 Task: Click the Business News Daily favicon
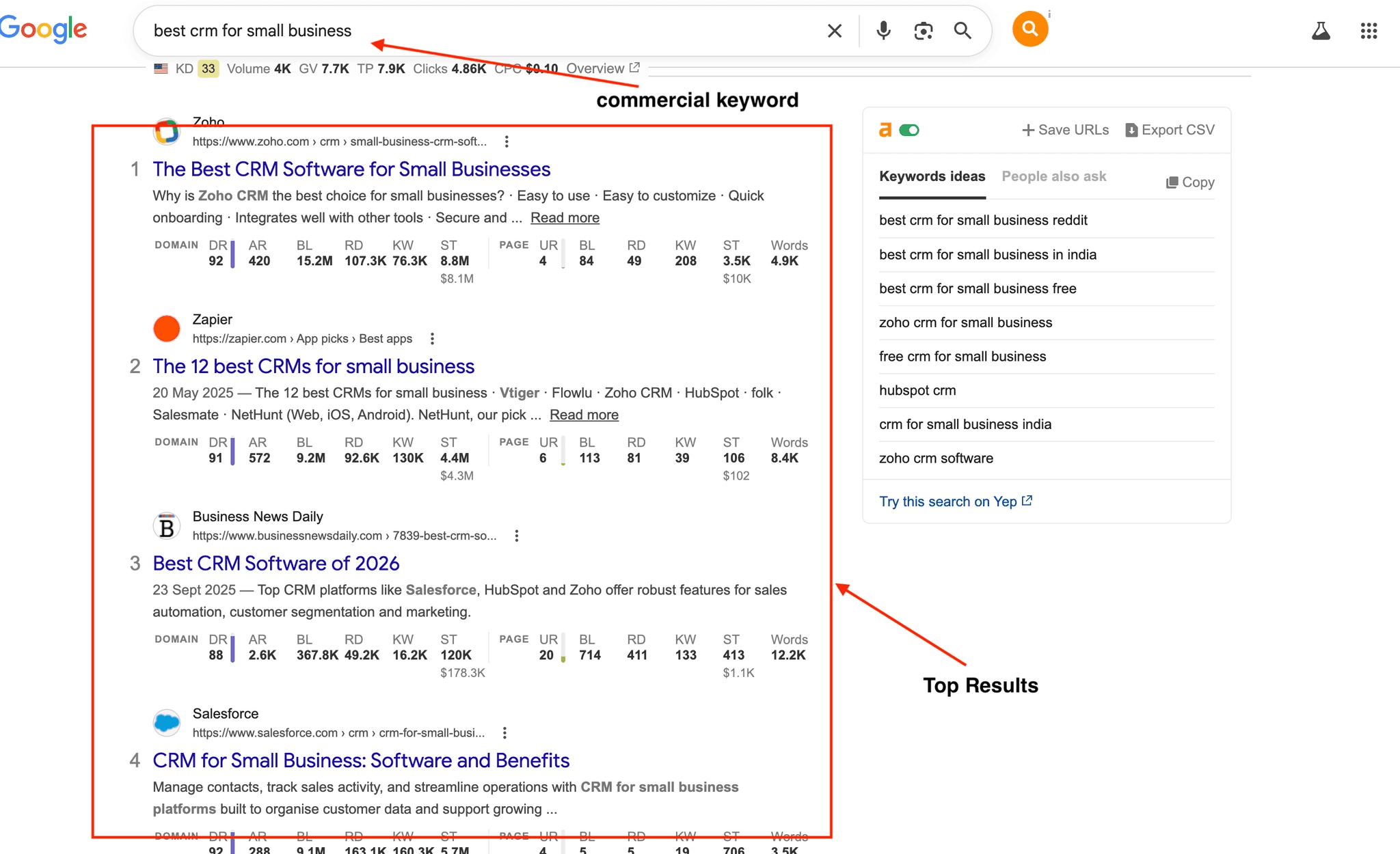167,526
